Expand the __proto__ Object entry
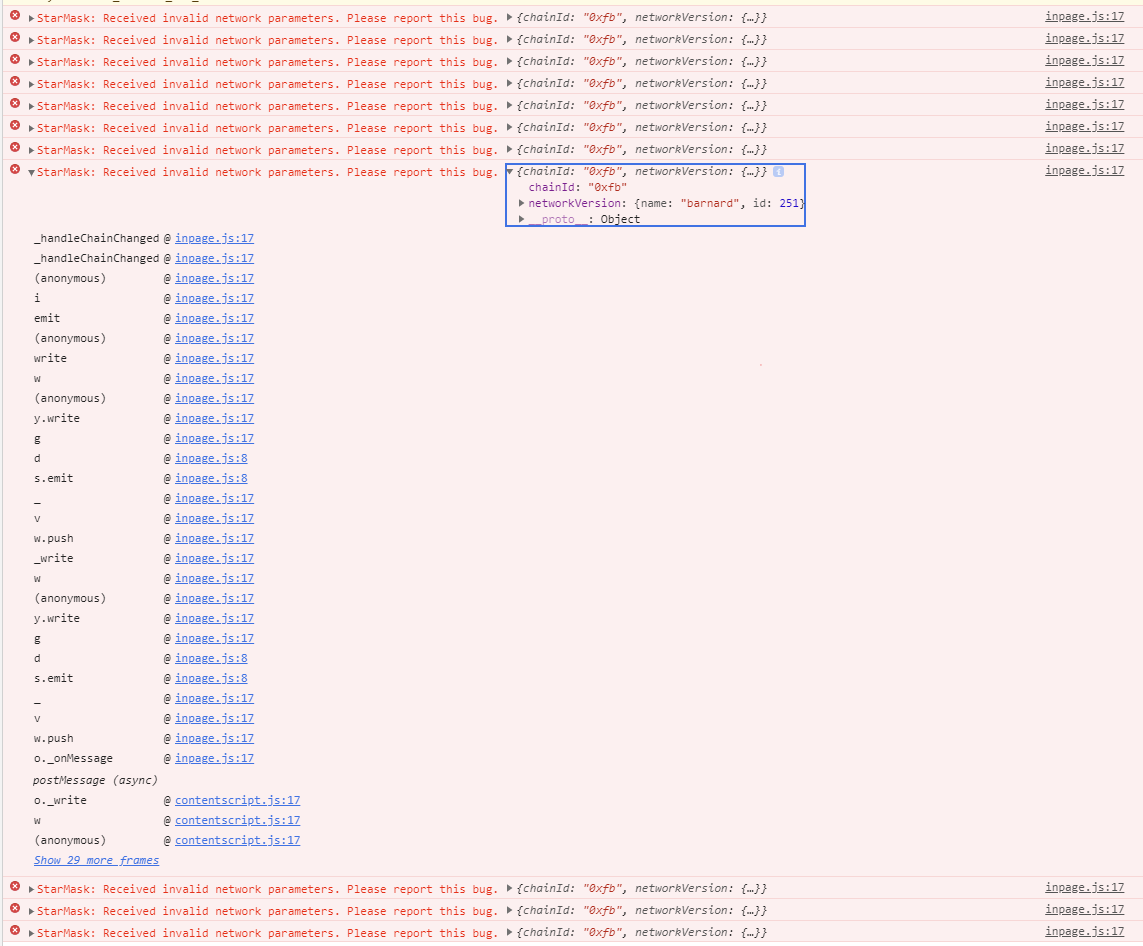1143x946 pixels. pos(522,219)
